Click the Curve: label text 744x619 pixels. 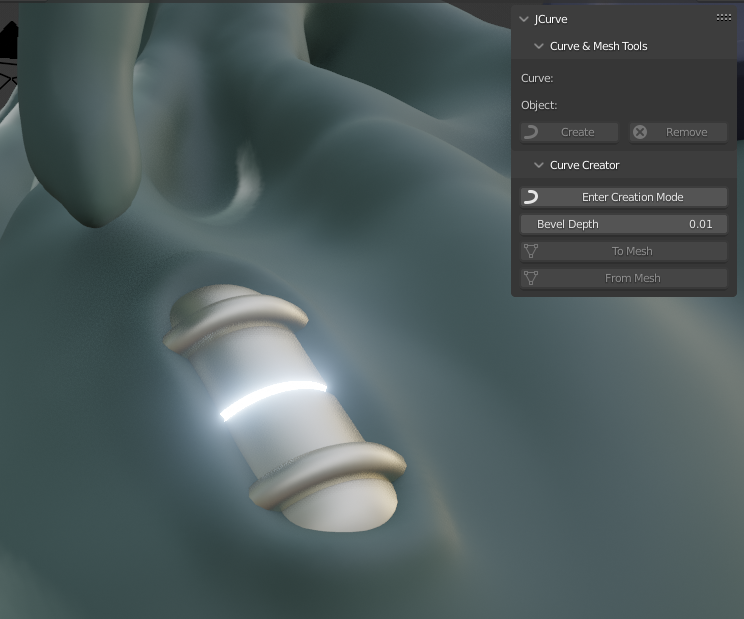click(x=537, y=78)
